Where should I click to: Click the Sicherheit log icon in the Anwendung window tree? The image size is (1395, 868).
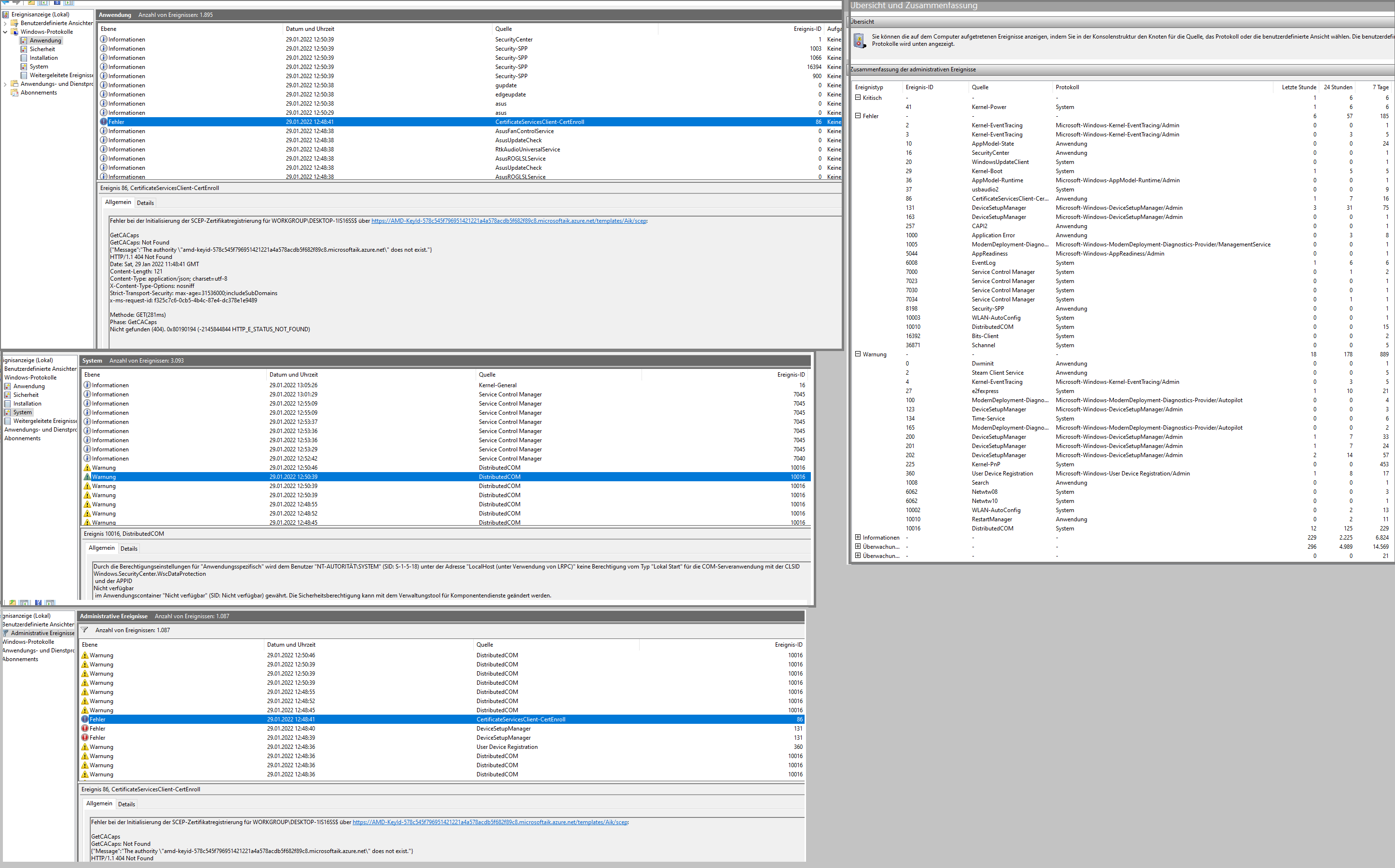pyautogui.click(x=24, y=49)
